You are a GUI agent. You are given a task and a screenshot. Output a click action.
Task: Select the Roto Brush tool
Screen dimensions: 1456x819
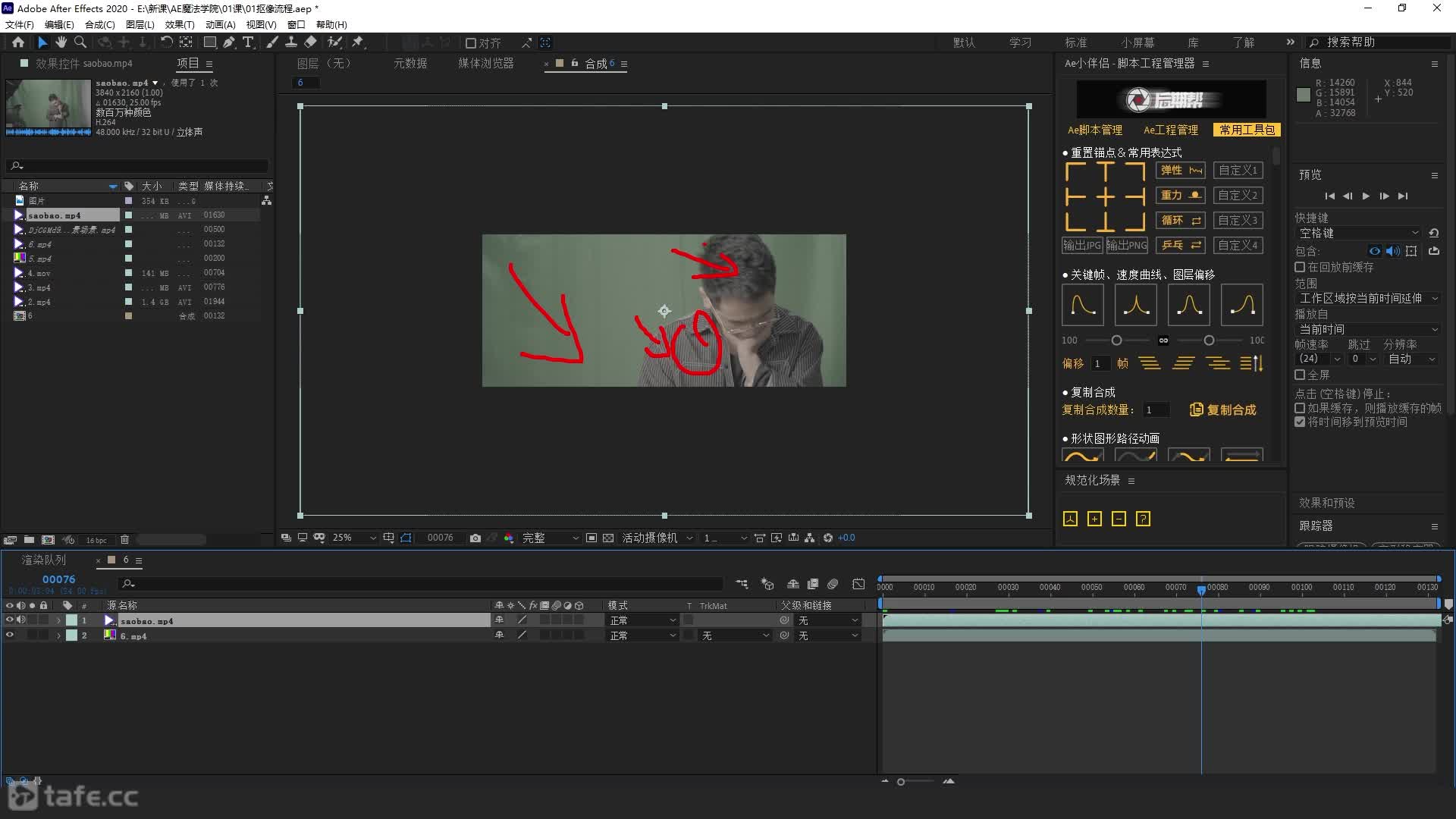pyautogui.click(x=334, y=42)
